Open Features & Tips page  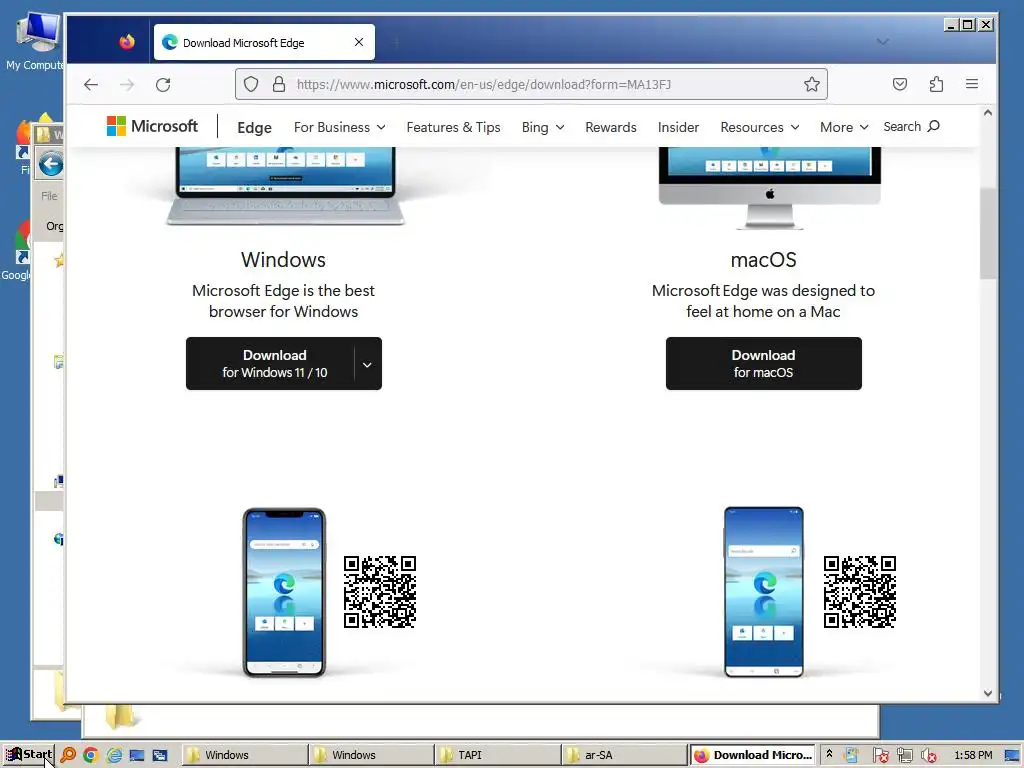(453, 127)
